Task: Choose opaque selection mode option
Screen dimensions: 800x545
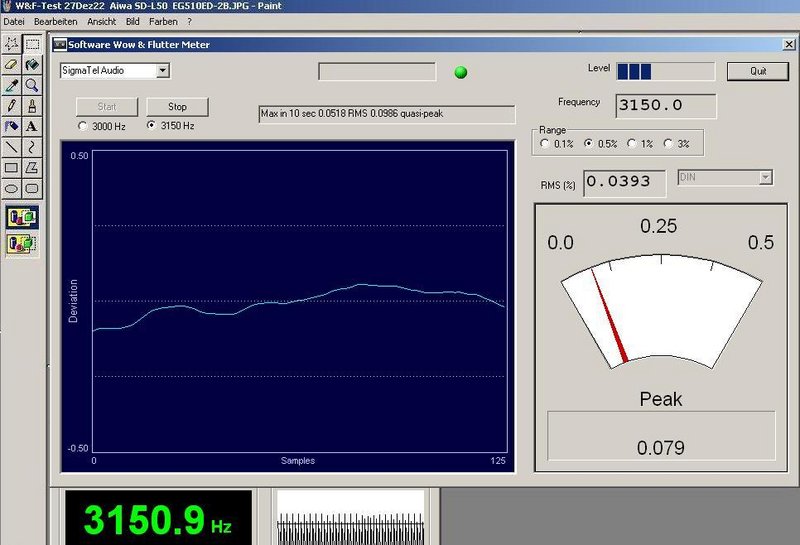Action: (22, 217)
